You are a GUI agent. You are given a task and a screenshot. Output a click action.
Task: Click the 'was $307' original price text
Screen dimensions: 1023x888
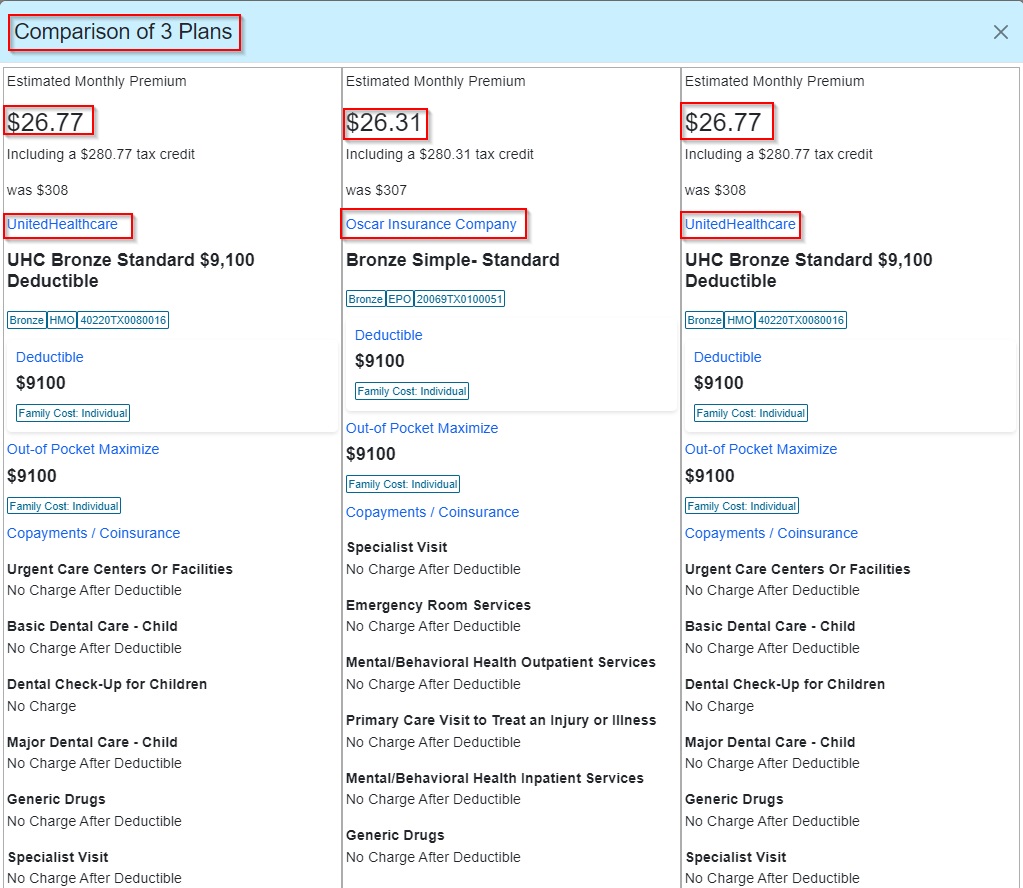pyautogui.click(x=376, y=191)
